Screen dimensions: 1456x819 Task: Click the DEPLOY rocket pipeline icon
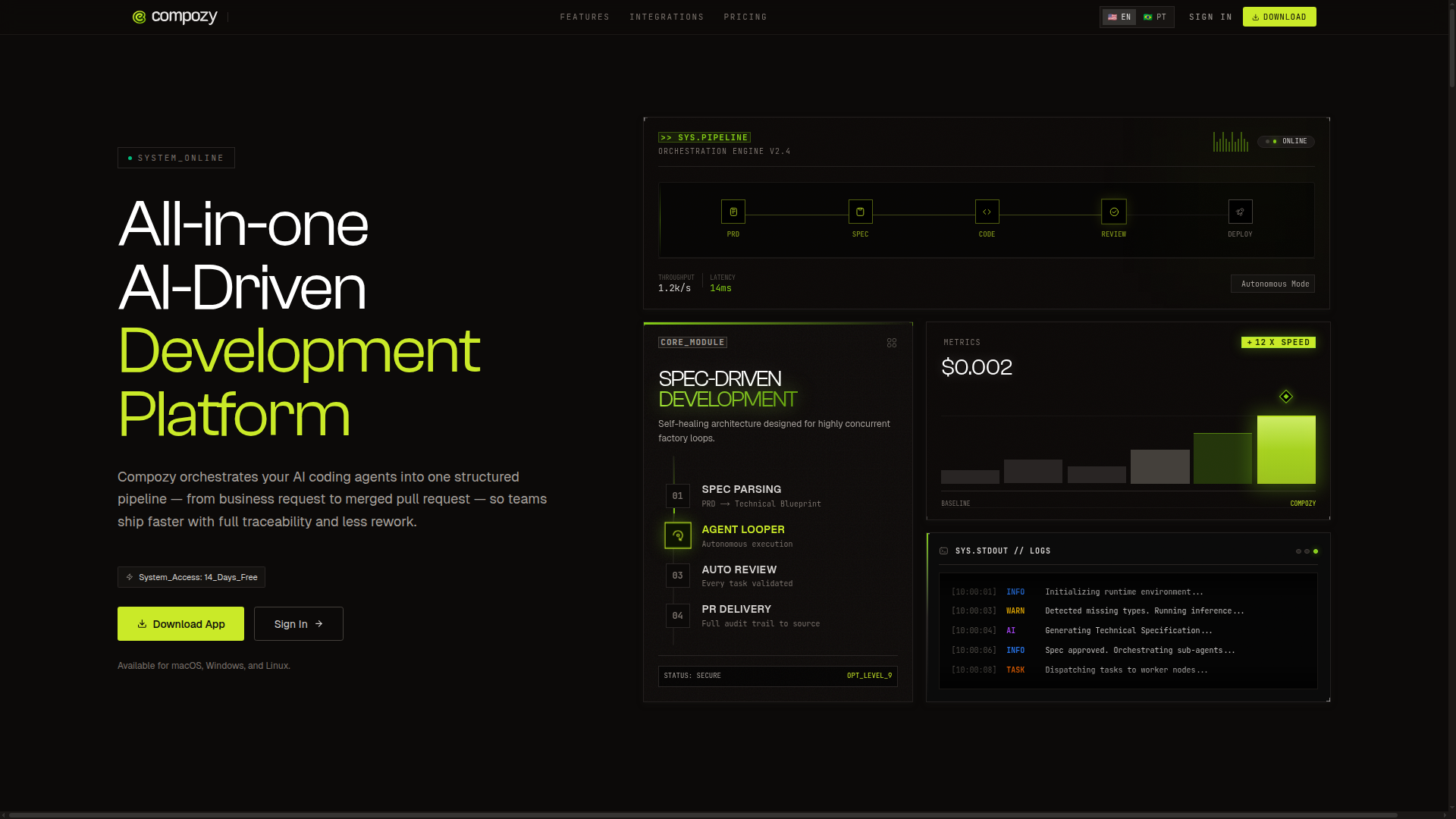coord(1240,212)
